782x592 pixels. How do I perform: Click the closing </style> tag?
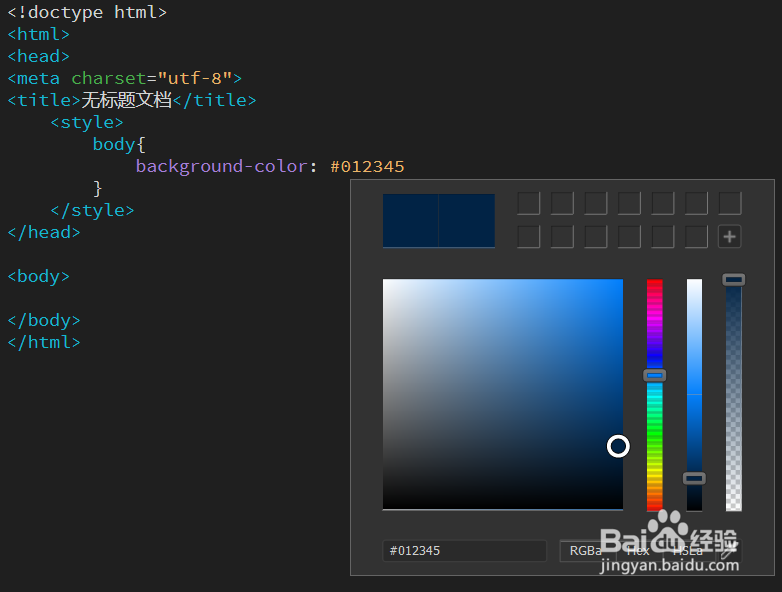click(92, 210)
